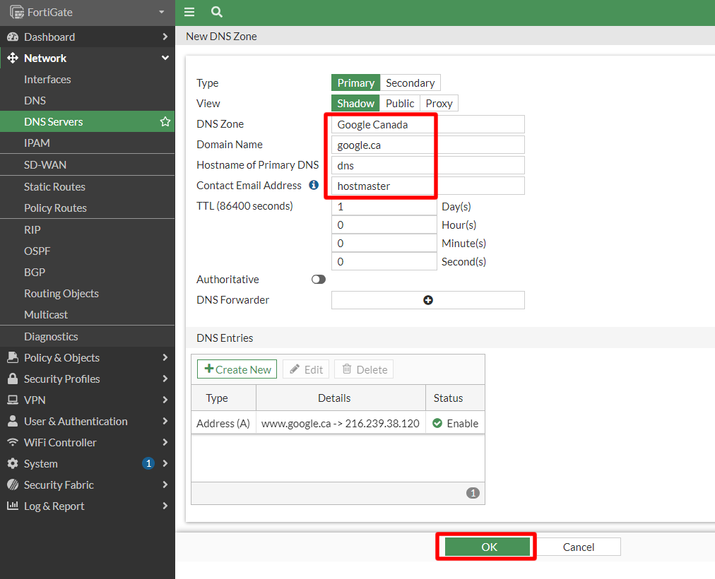
Task: Click the Domain Name input field
Action: point(428,145)
